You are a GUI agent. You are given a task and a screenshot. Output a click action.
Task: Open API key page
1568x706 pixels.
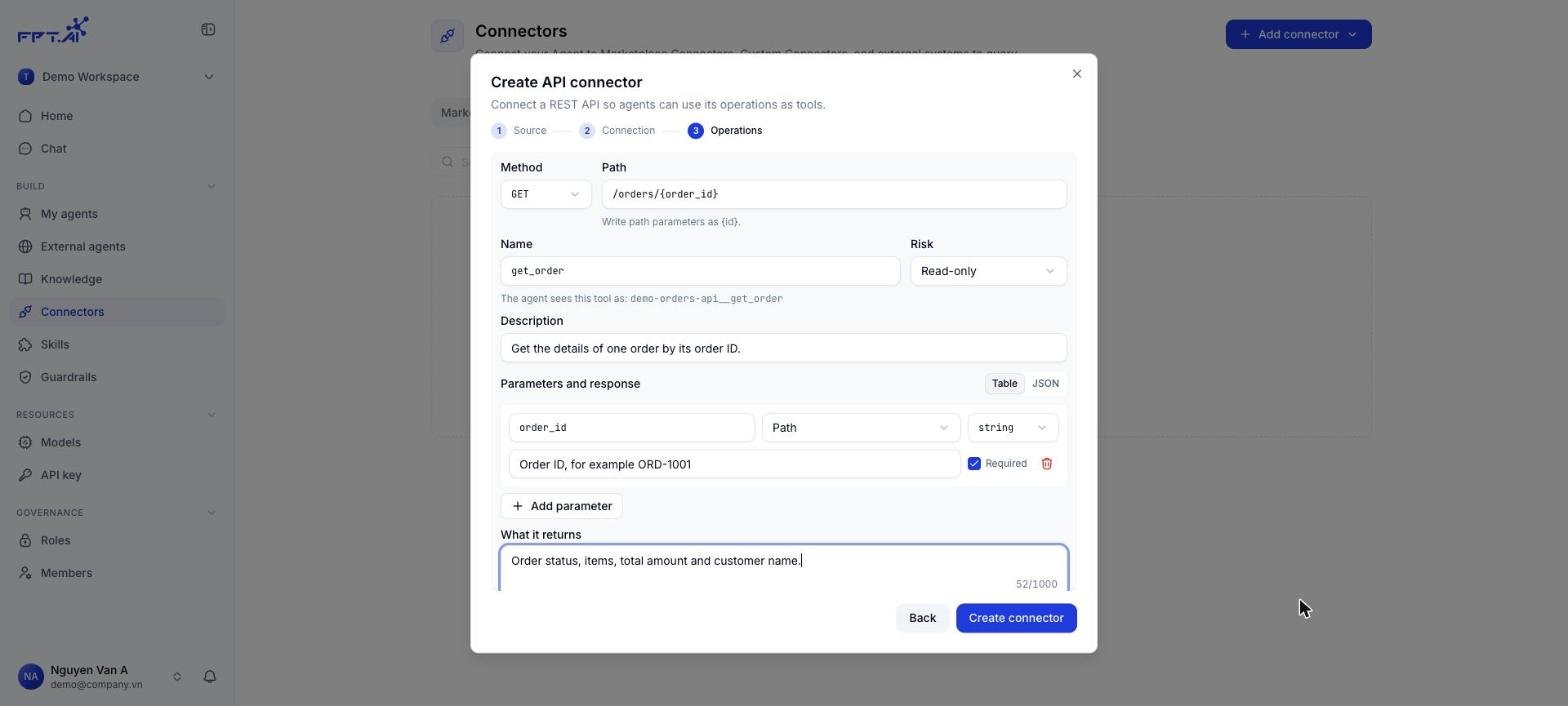117,475
